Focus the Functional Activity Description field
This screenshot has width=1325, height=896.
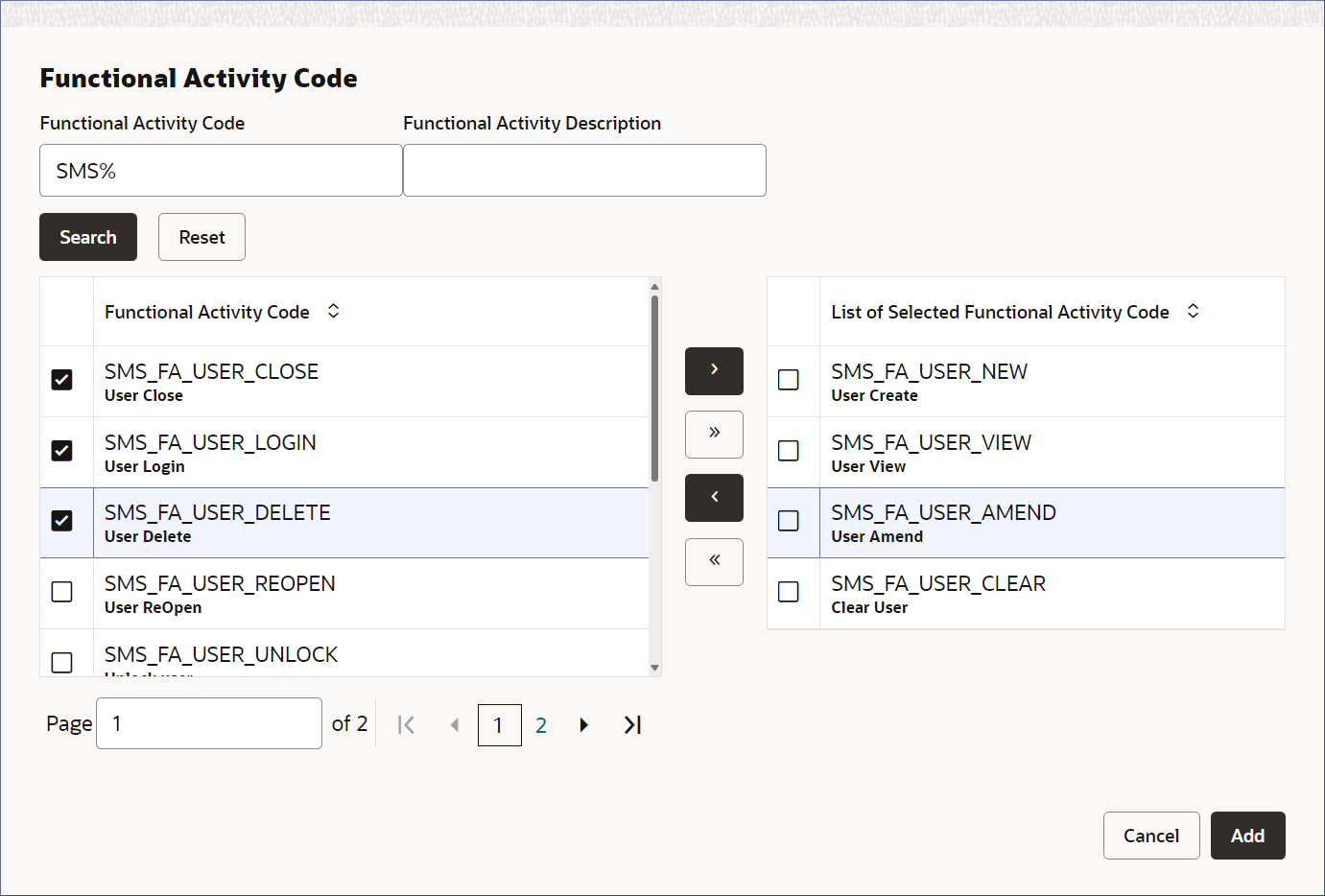(x=584, y=171)
